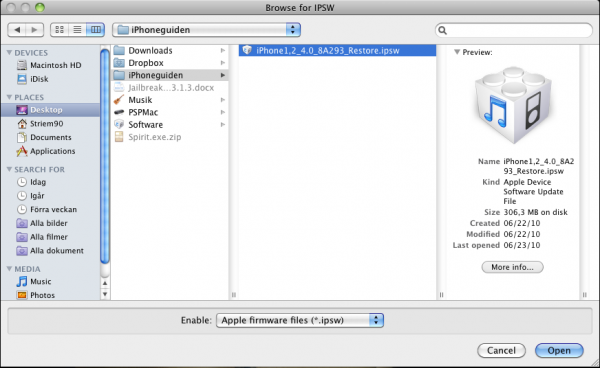Select the iDisk icon in sidebar
Image resolution: width=600 pixels, height=368 pixels.
(22, 79)
